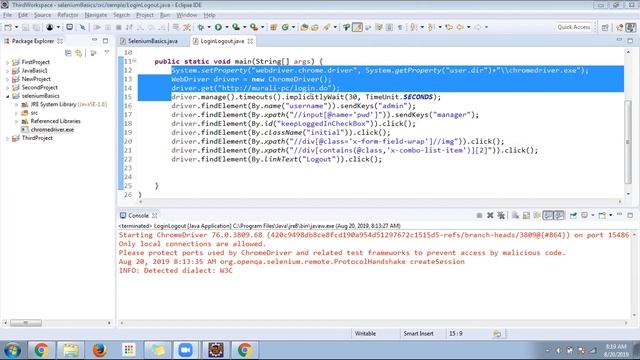Click the Debug bug icon in toolbar

click(200, 27)
